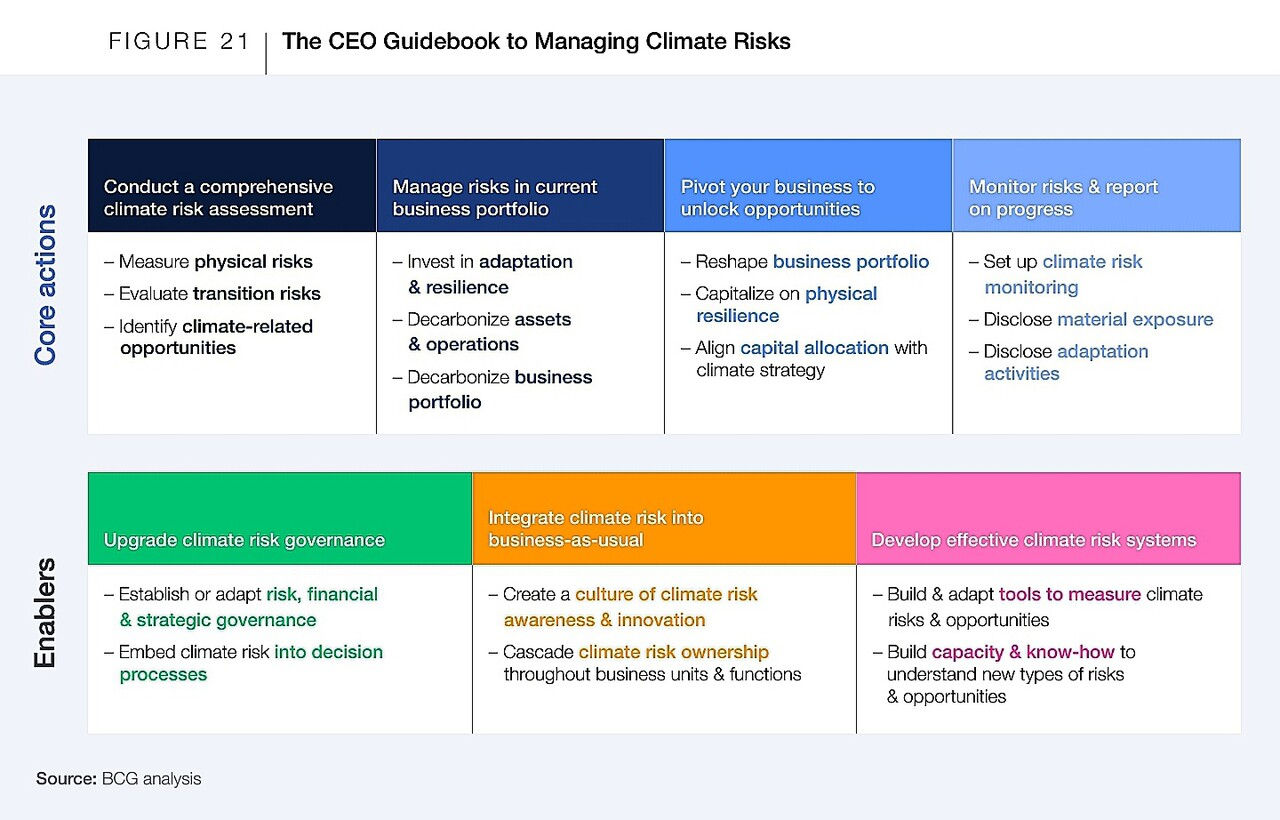Select the 'Set up climate risk monitoring' item

click(x=1061, y=274)
